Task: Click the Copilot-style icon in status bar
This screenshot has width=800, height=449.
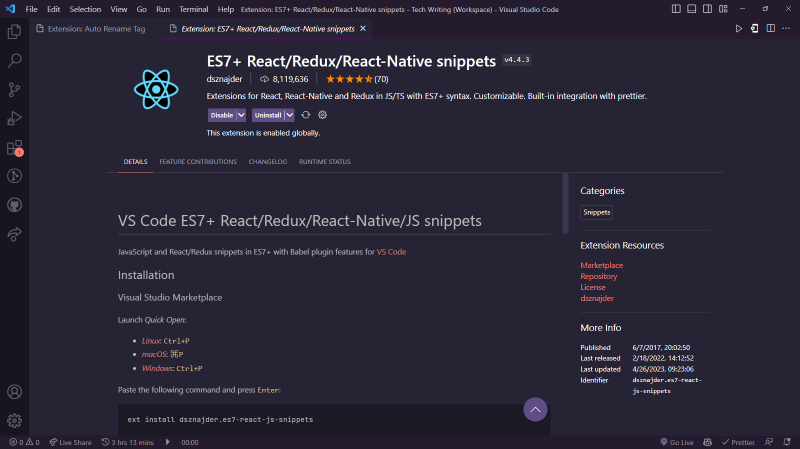Action: point(707,442)
